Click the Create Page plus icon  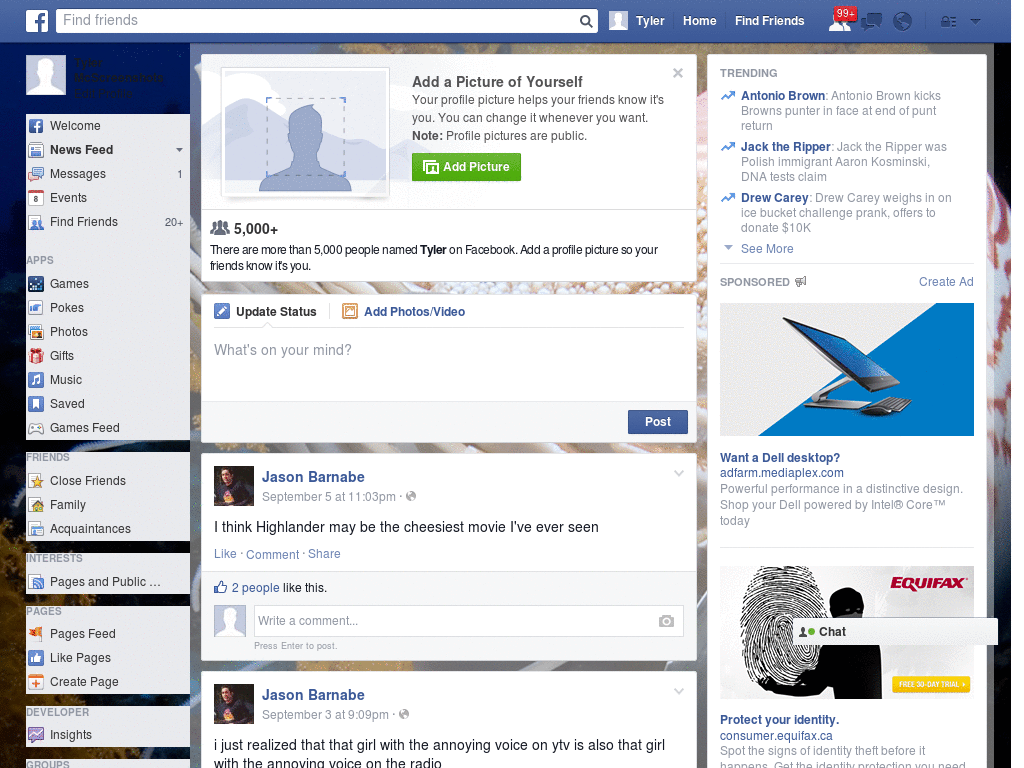[36, 682]
